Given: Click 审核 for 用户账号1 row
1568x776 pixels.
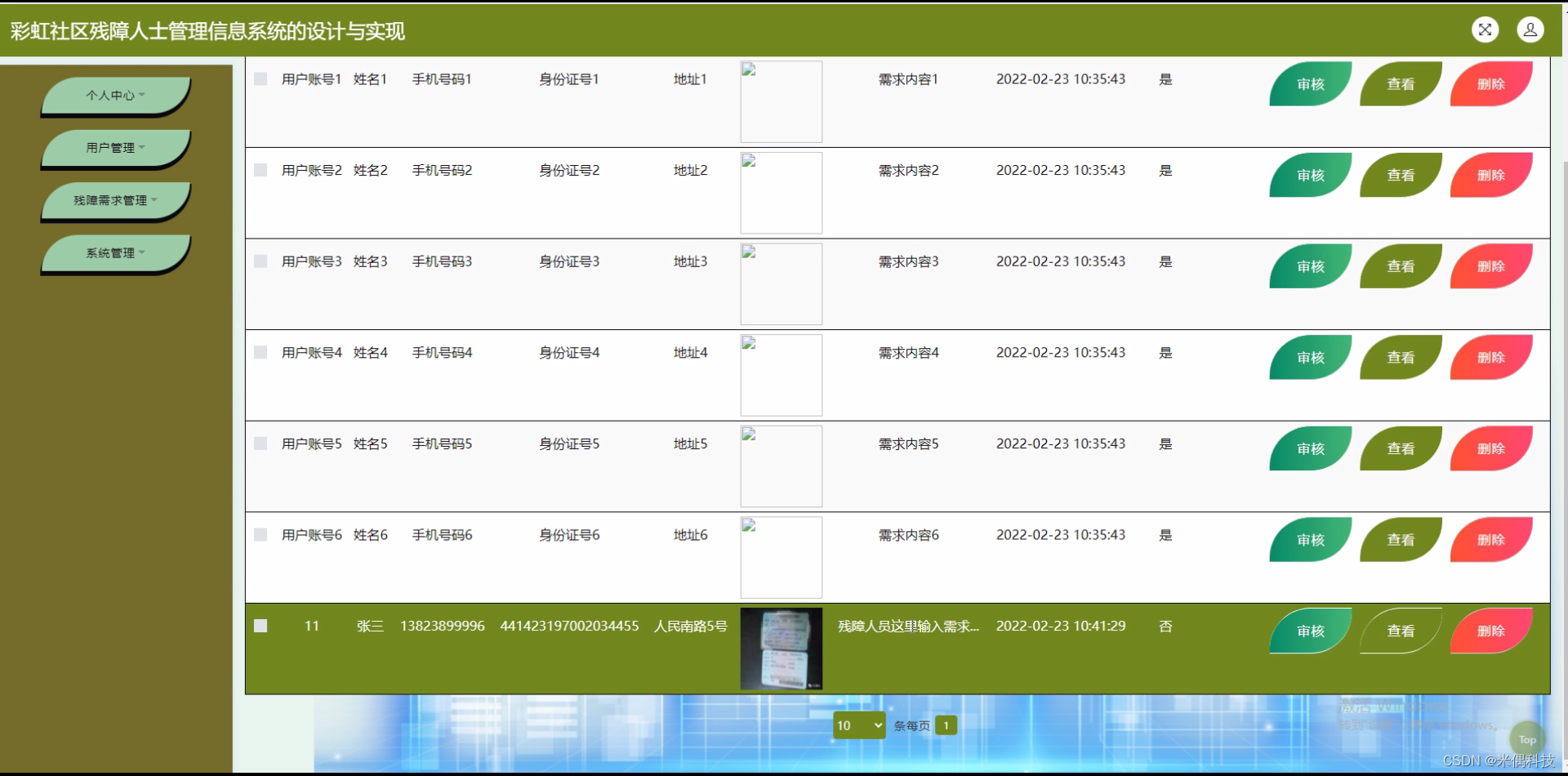Looking at the screenshot, I should tap(1310, 84).
